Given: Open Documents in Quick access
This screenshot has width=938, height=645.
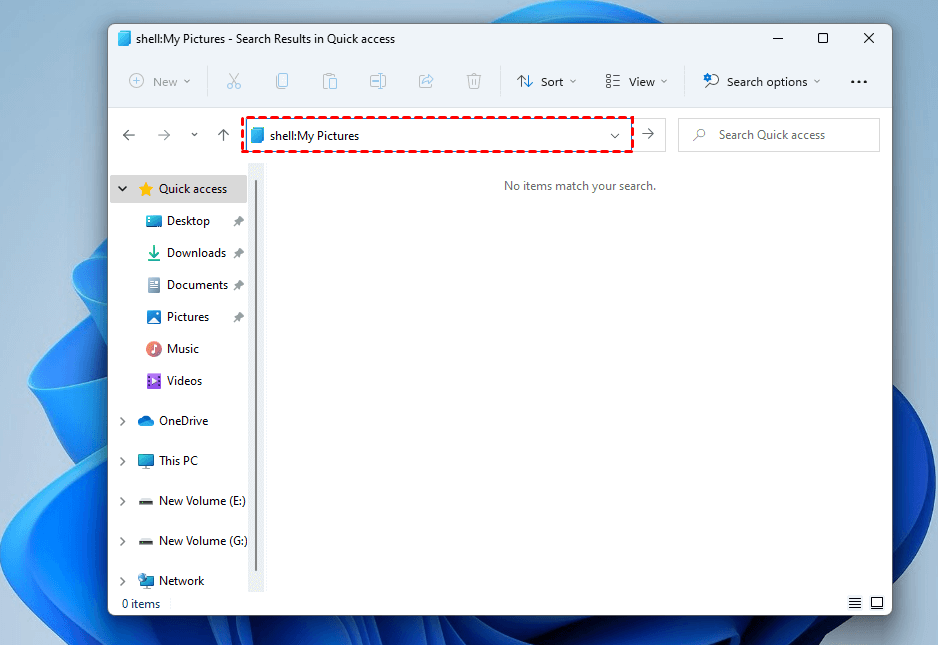Looking at the screenshot, I should pos(197,285).
